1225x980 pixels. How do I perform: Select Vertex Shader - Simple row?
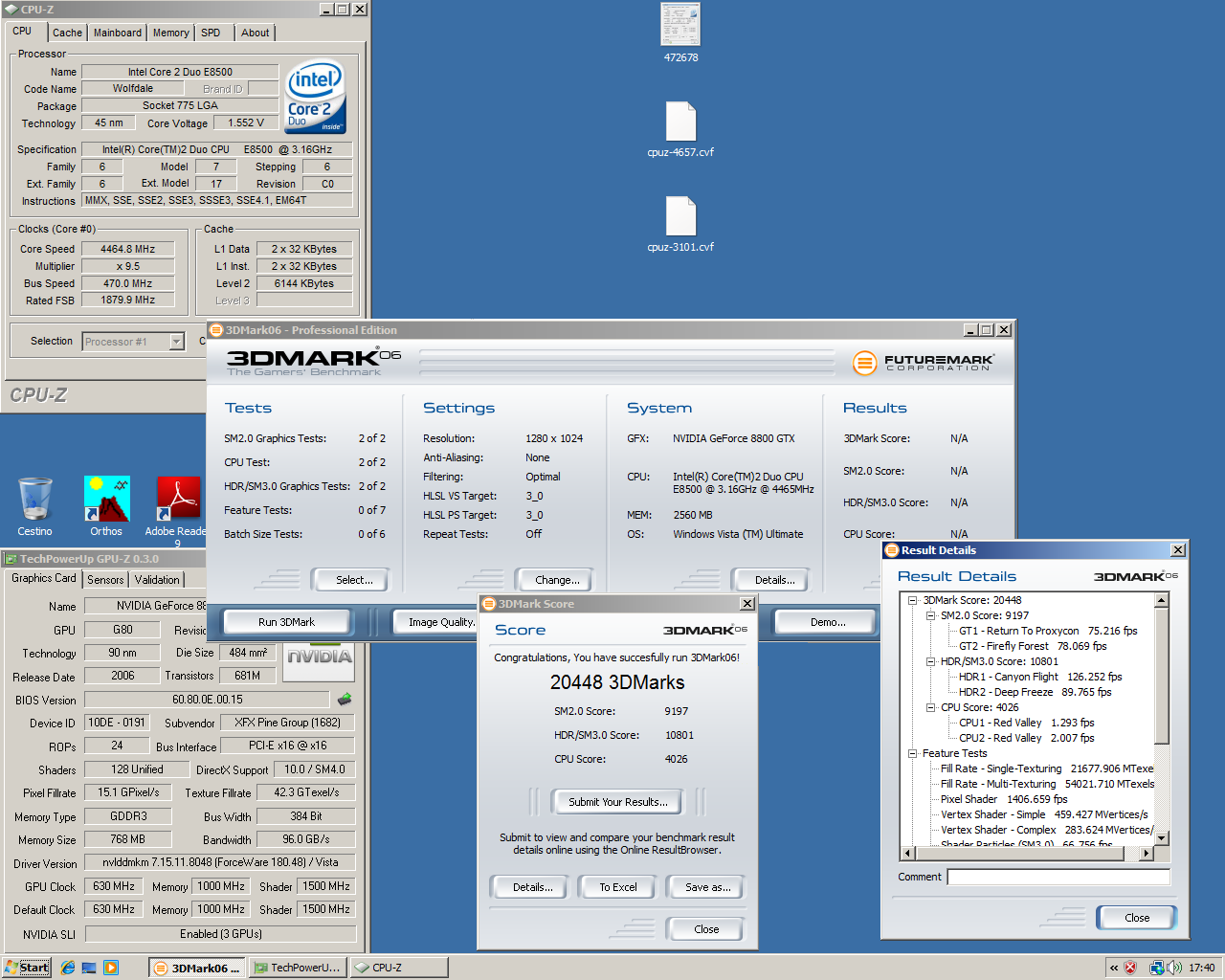click(x=1043, y=814)
